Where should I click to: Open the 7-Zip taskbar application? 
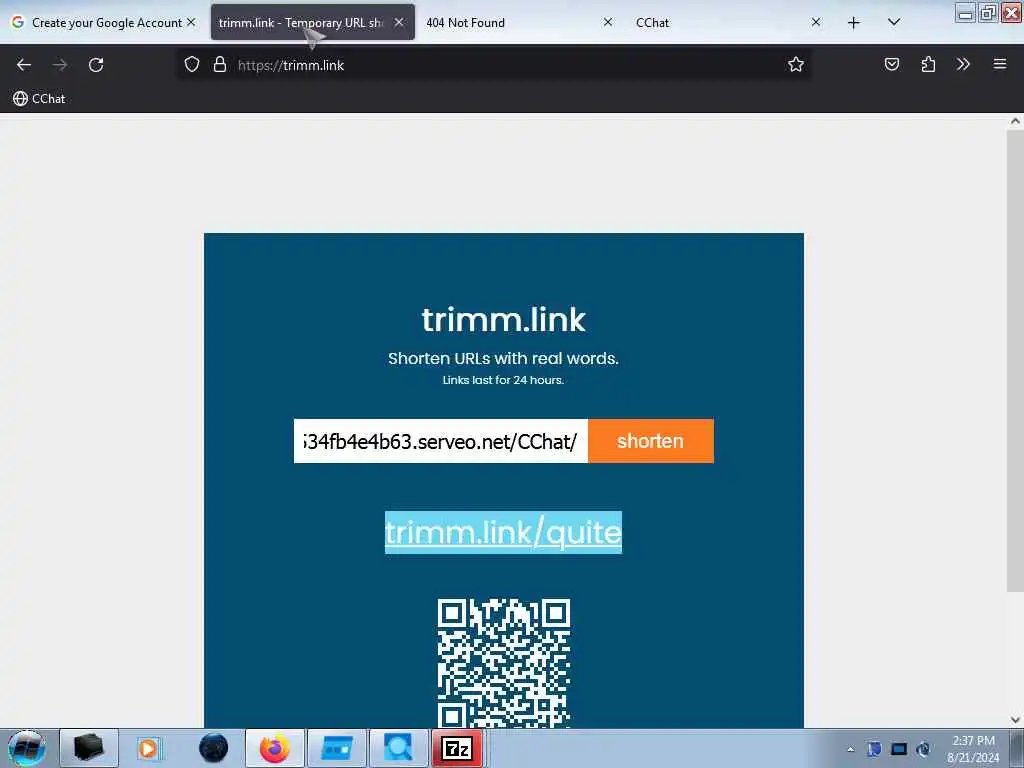coord(457,748)
